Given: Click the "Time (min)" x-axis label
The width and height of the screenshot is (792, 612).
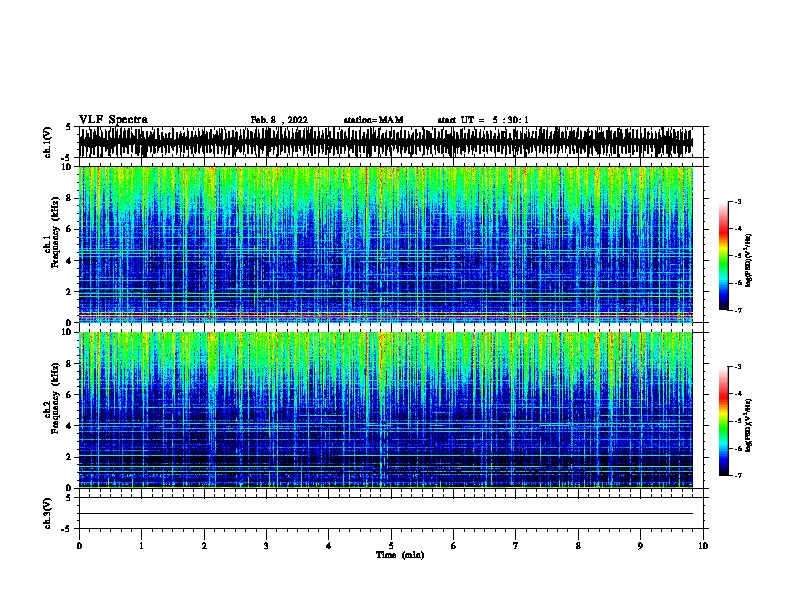Looking at the screenshot, I should point(400,555).
